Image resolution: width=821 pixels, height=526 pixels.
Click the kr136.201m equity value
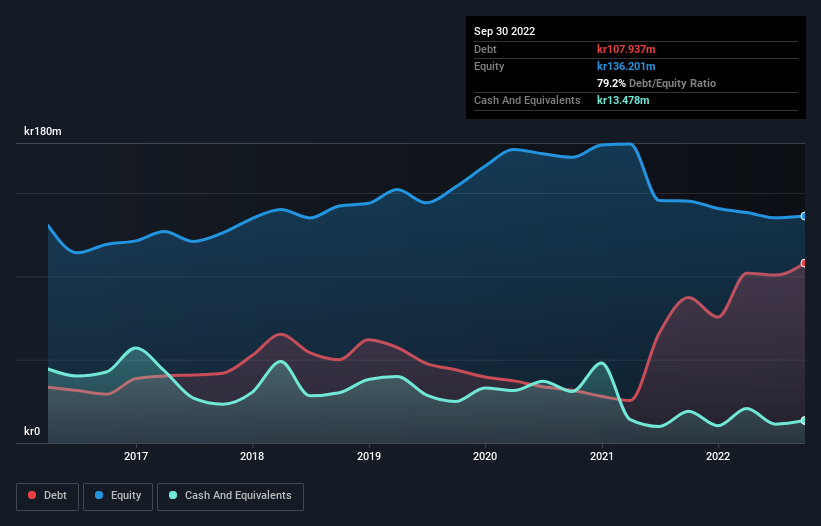[x=626, y=66]
